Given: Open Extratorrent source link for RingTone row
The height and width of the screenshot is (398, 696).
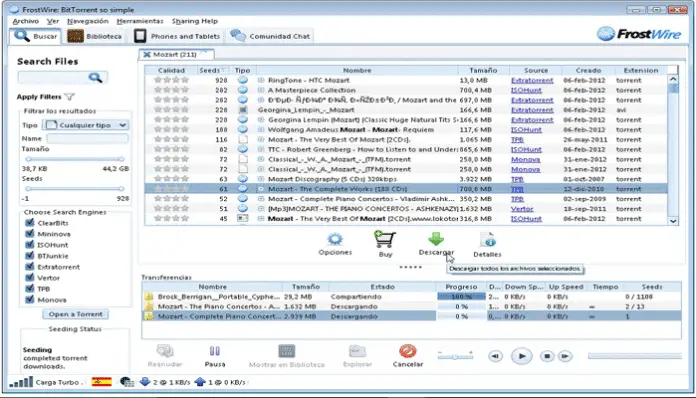Looking at the screenshot, I should pos(532,80).
